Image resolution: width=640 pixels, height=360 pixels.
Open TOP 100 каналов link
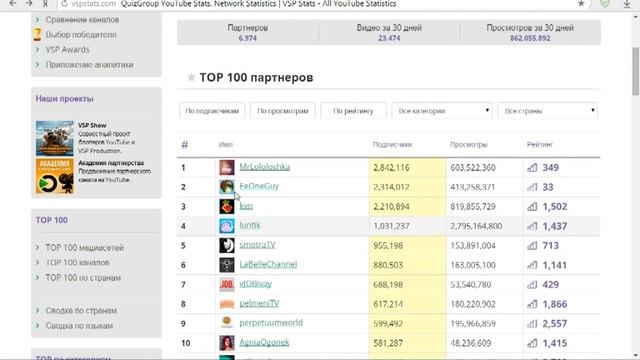[x=78, y=262]
